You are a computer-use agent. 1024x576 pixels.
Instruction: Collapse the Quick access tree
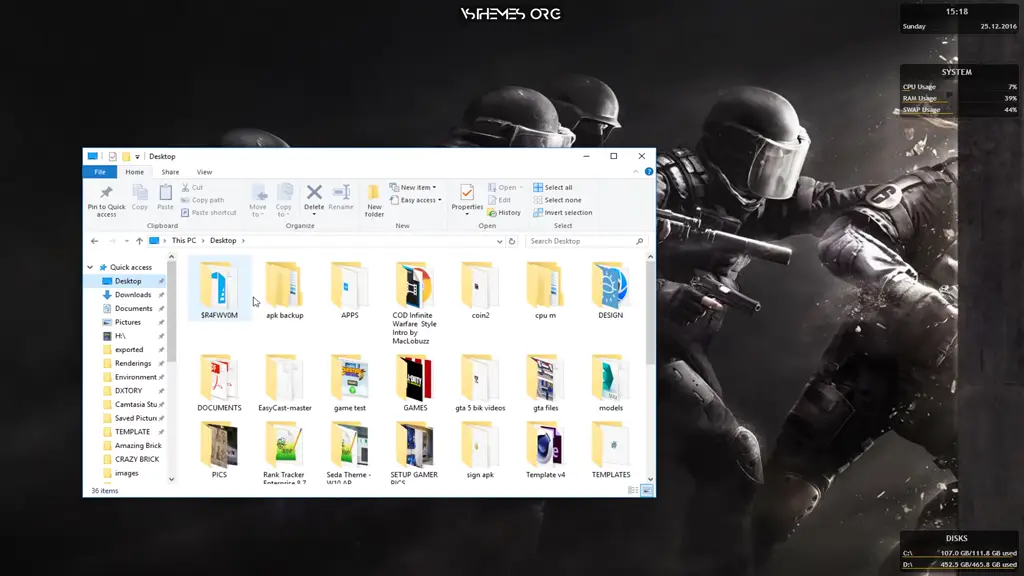point(90,267)
